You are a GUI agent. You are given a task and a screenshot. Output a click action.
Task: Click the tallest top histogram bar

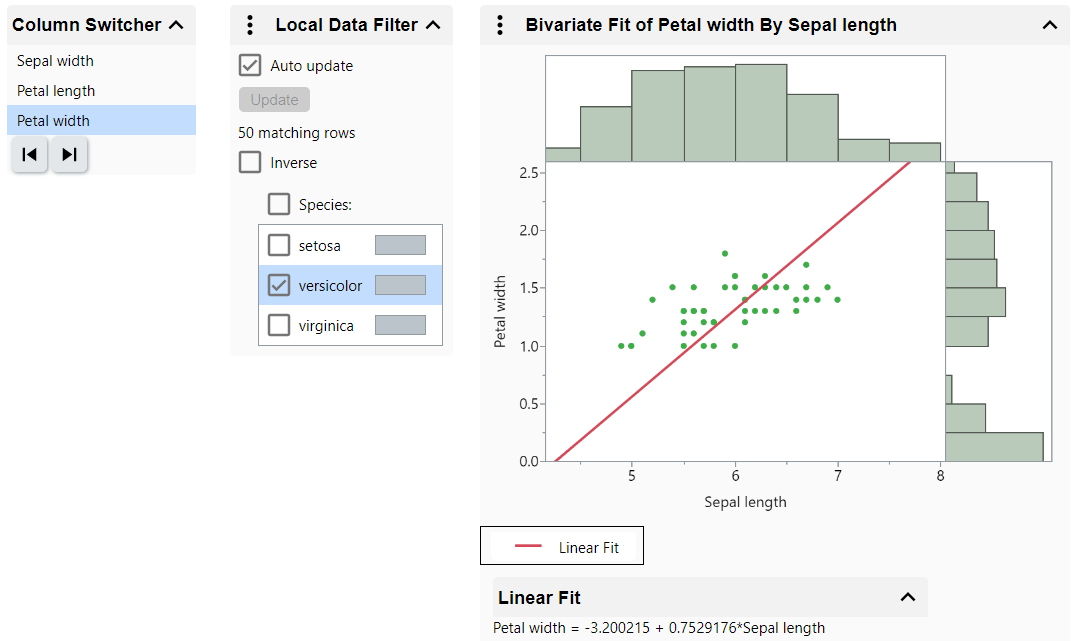tap(761, 112)
